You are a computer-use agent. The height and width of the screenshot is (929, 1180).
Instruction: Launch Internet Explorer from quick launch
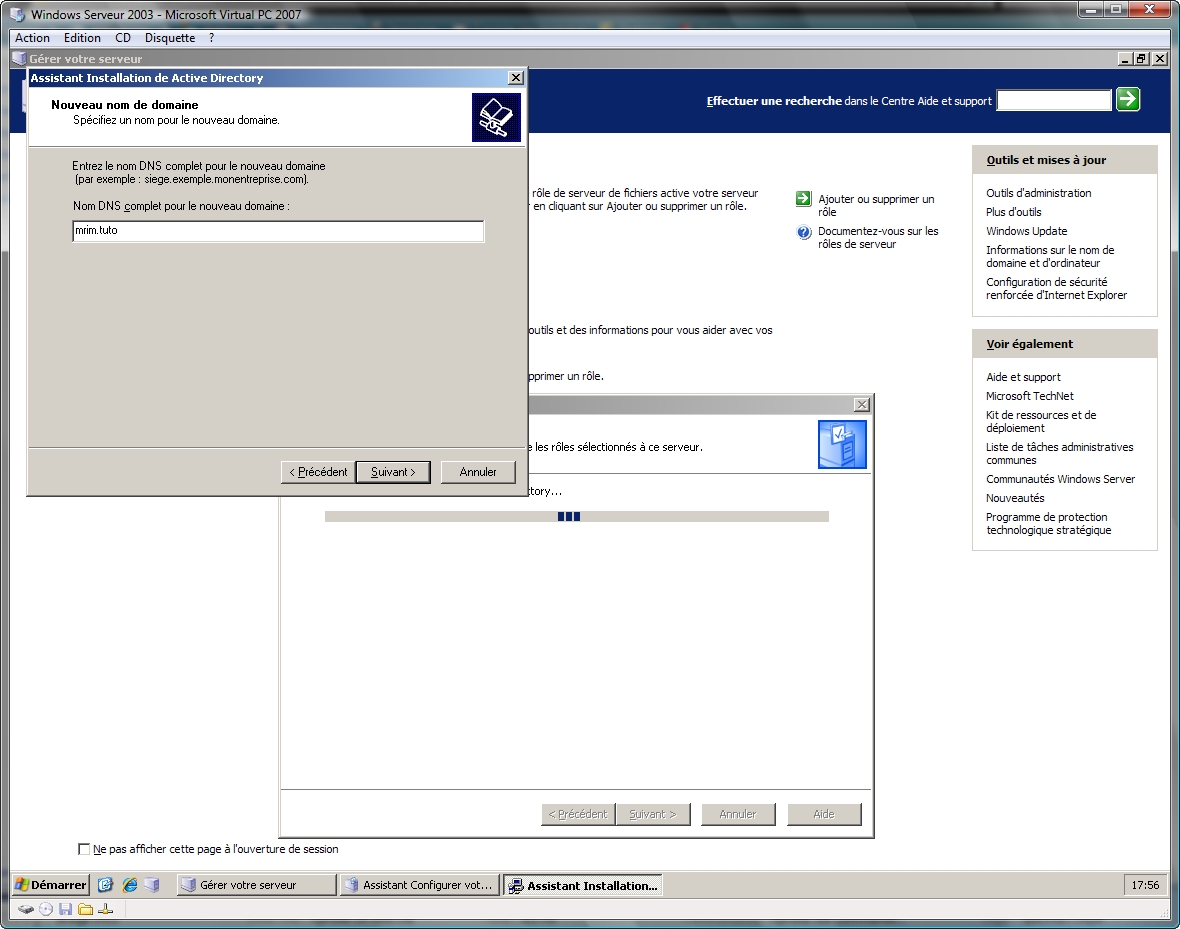(129, 885)
